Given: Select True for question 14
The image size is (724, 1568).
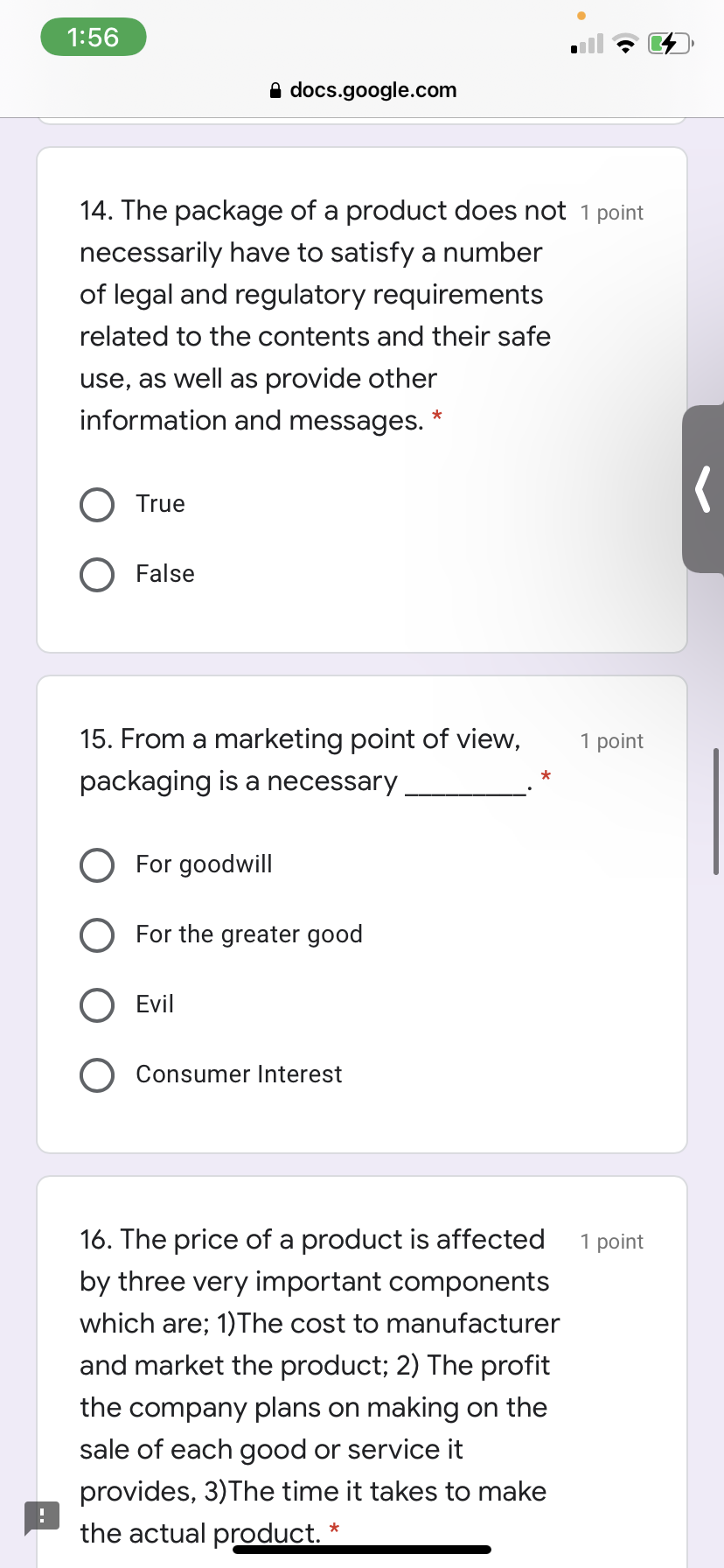Looking at the screenshot, I should click(97, 504).
